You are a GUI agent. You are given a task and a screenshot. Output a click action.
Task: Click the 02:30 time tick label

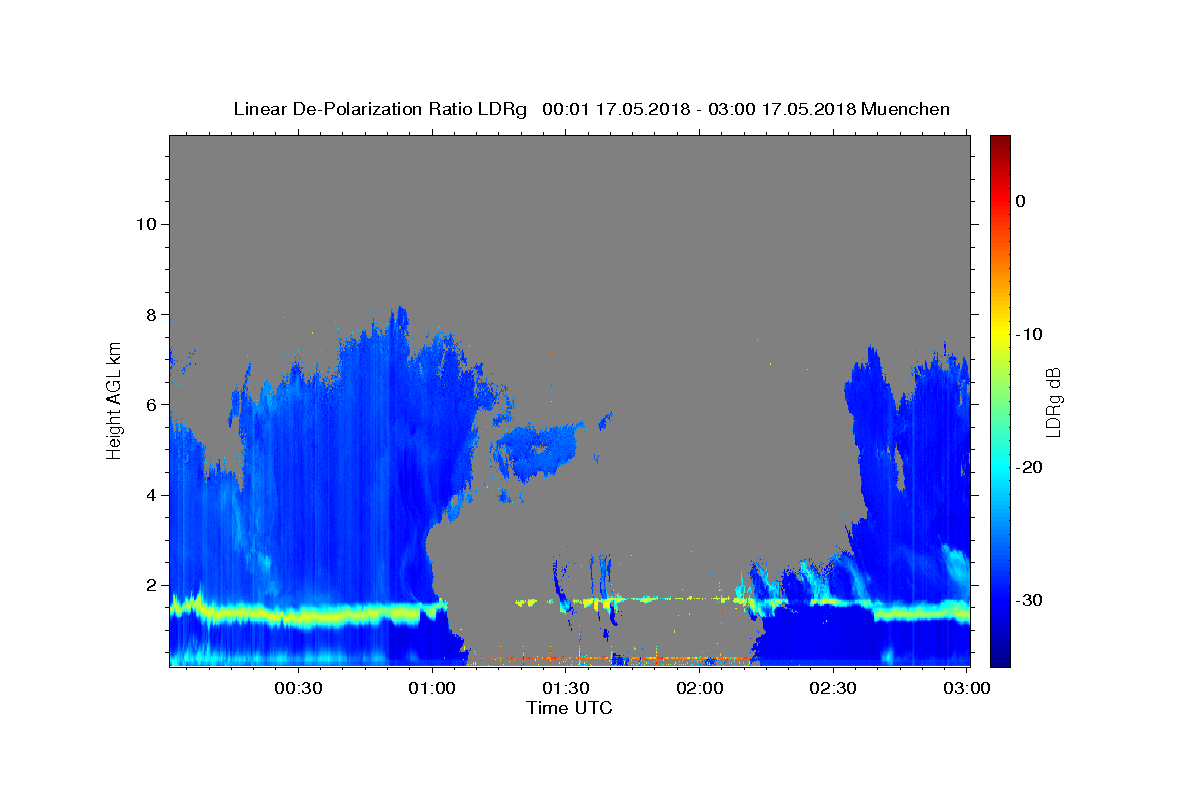pos(833,688)
